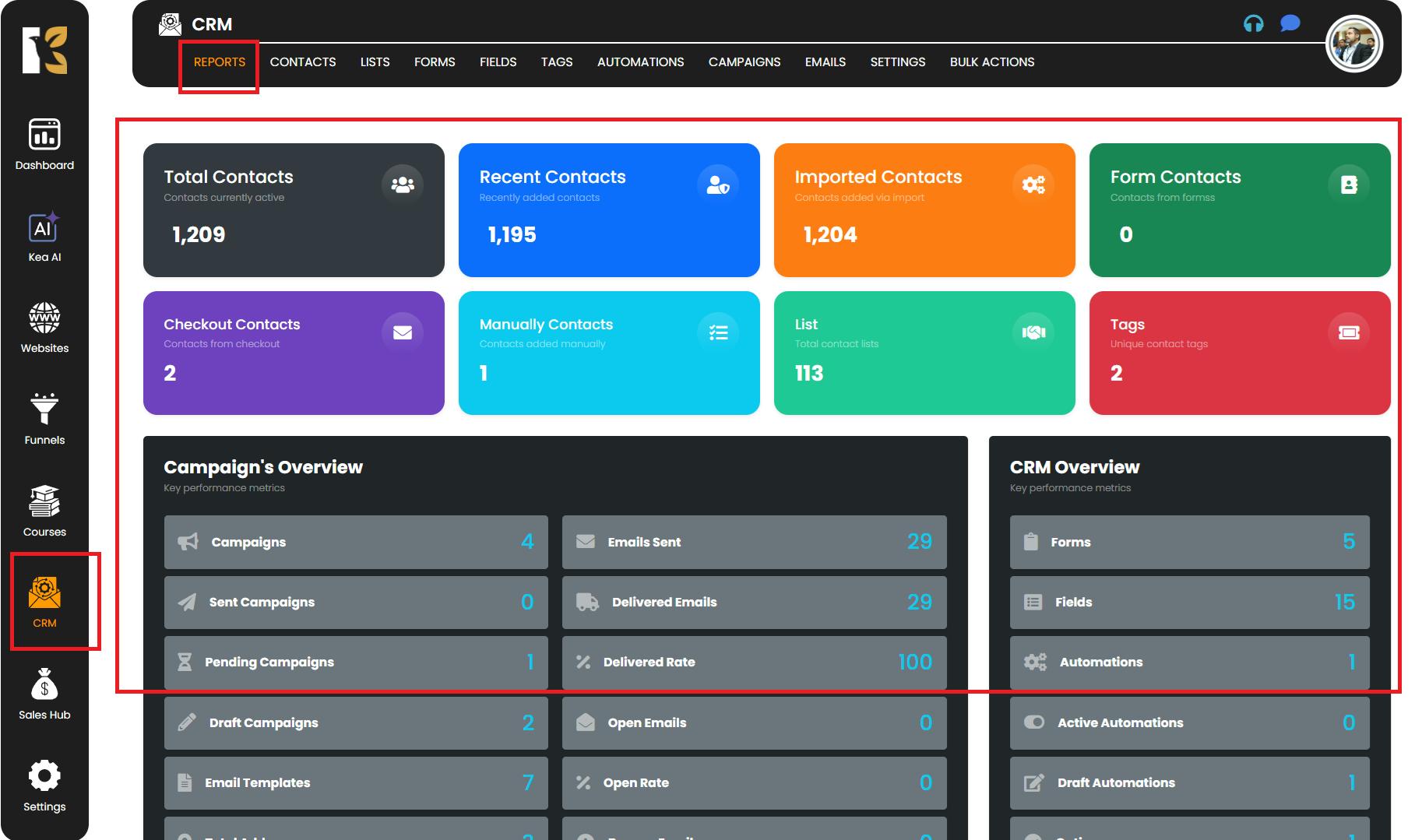Image resolution: width=1415 pixels, height=840 pixels.
Task: Select the Emails Sent metric row
Action: [753, 542]
